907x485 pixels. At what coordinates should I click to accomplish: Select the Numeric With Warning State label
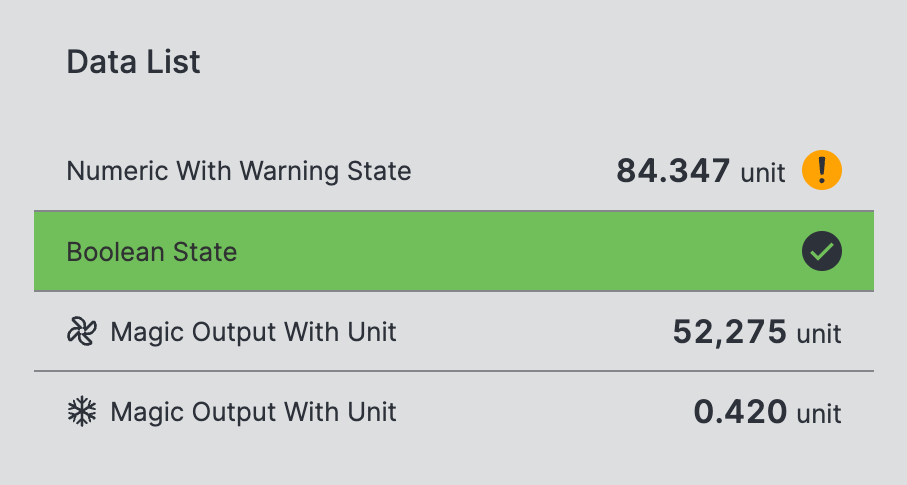239,171
